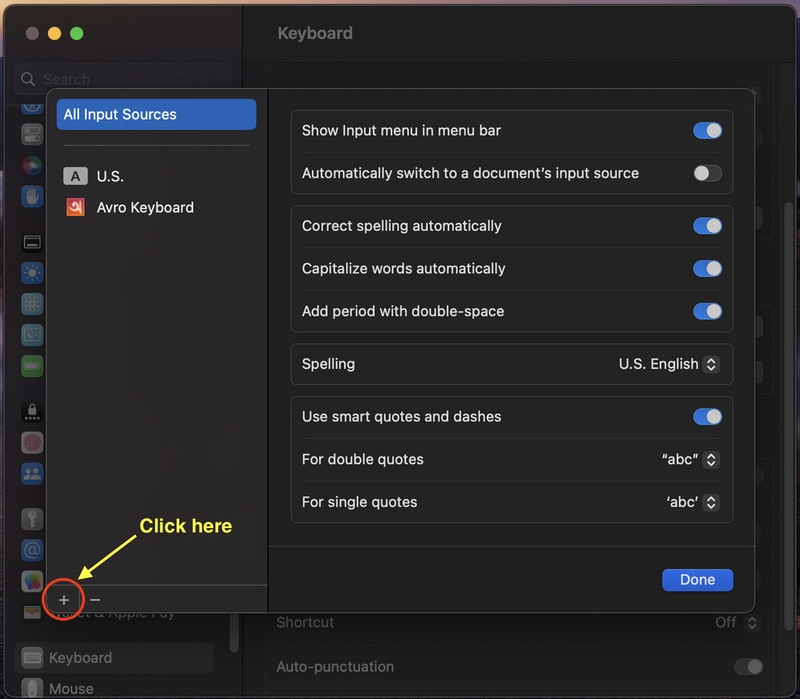Click the minus button to remove input source
This screenshot has width=800, height=699.
[95, 600]
